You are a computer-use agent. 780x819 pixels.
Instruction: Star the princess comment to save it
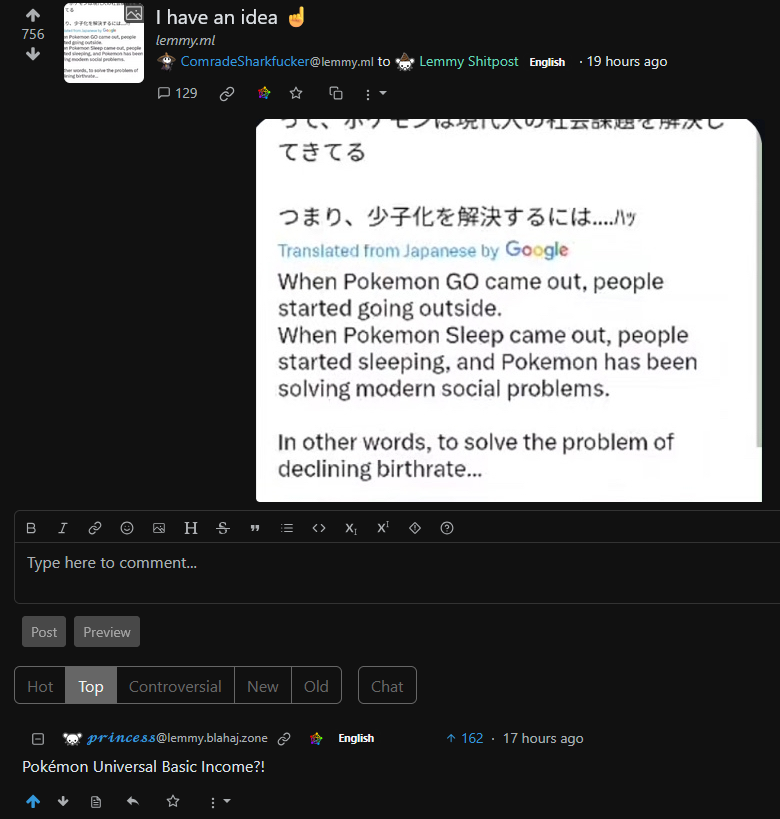[x=173, y=801]
